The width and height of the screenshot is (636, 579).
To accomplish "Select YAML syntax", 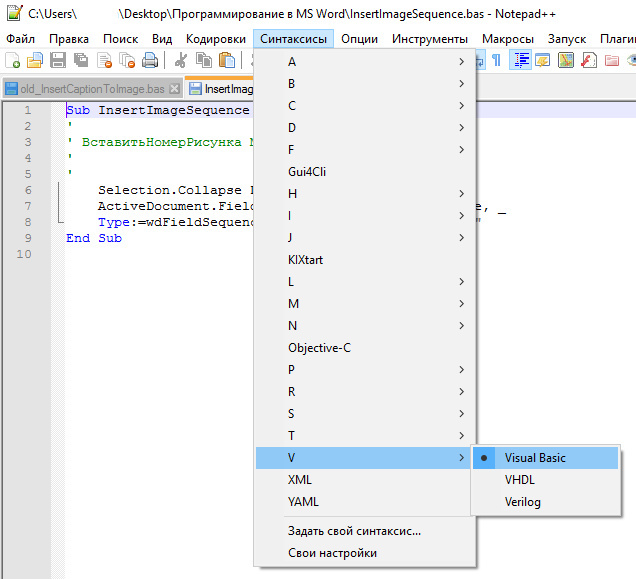I will pos(364,502).
